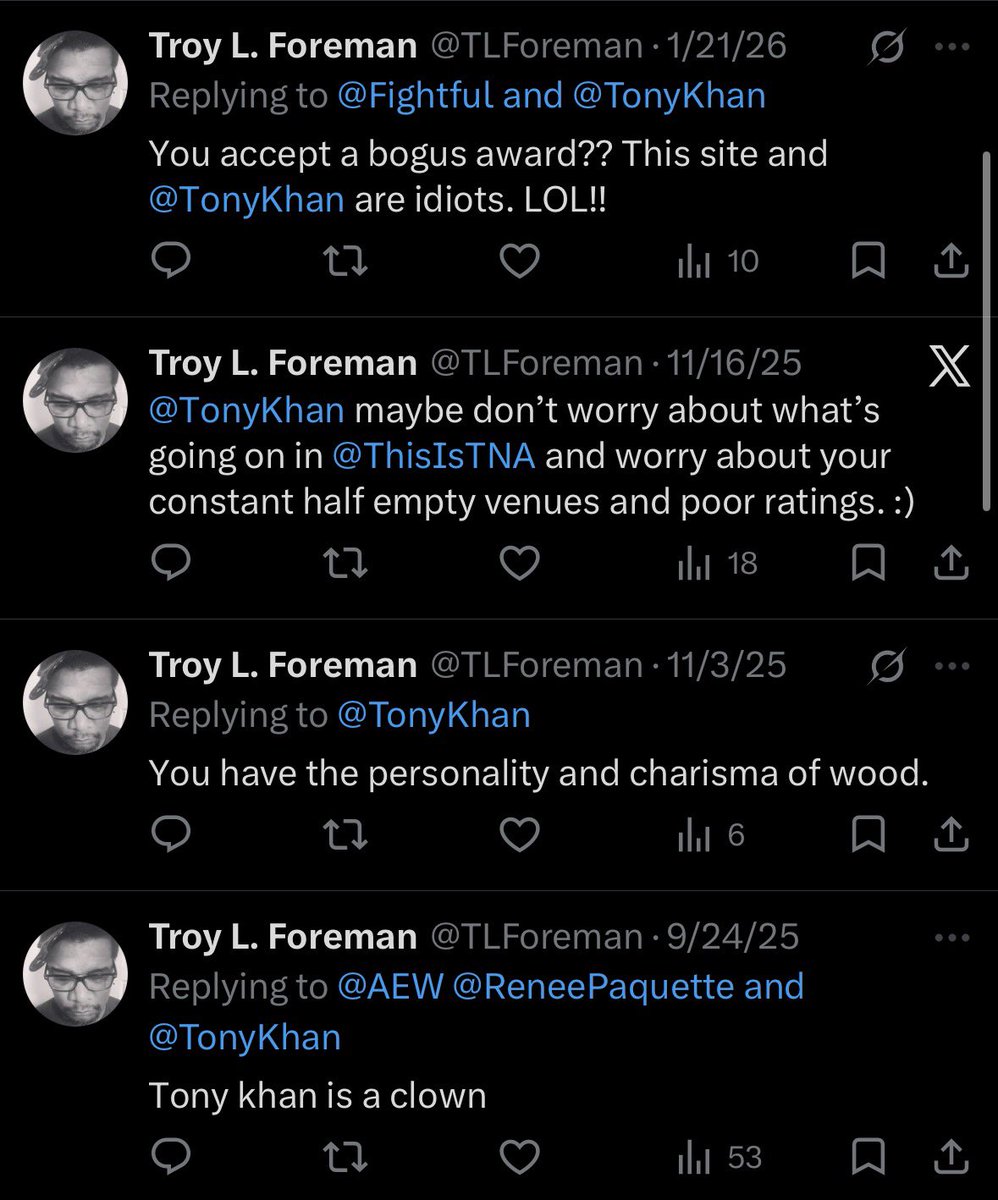The height and width of the screenshot is (1200, 998).
Task: Bookmark the 'Tony khan is a clown' tweet
Action: [867, 1158]
